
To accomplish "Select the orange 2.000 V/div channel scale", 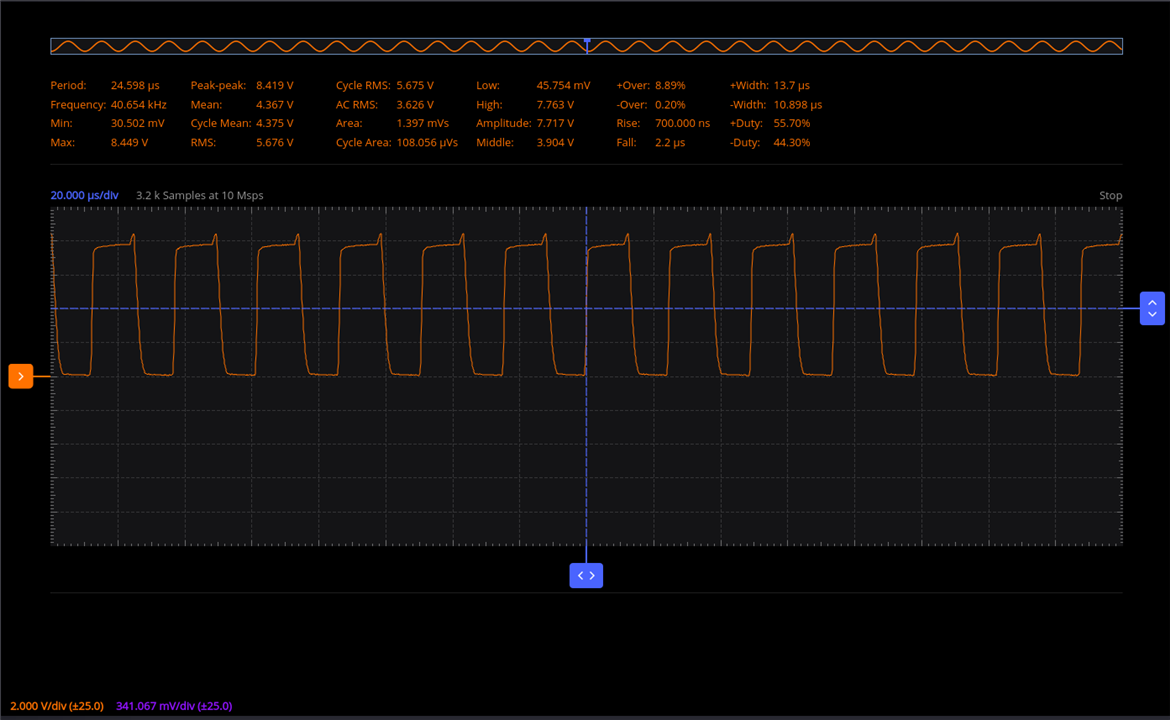I will tap(55, 706).
